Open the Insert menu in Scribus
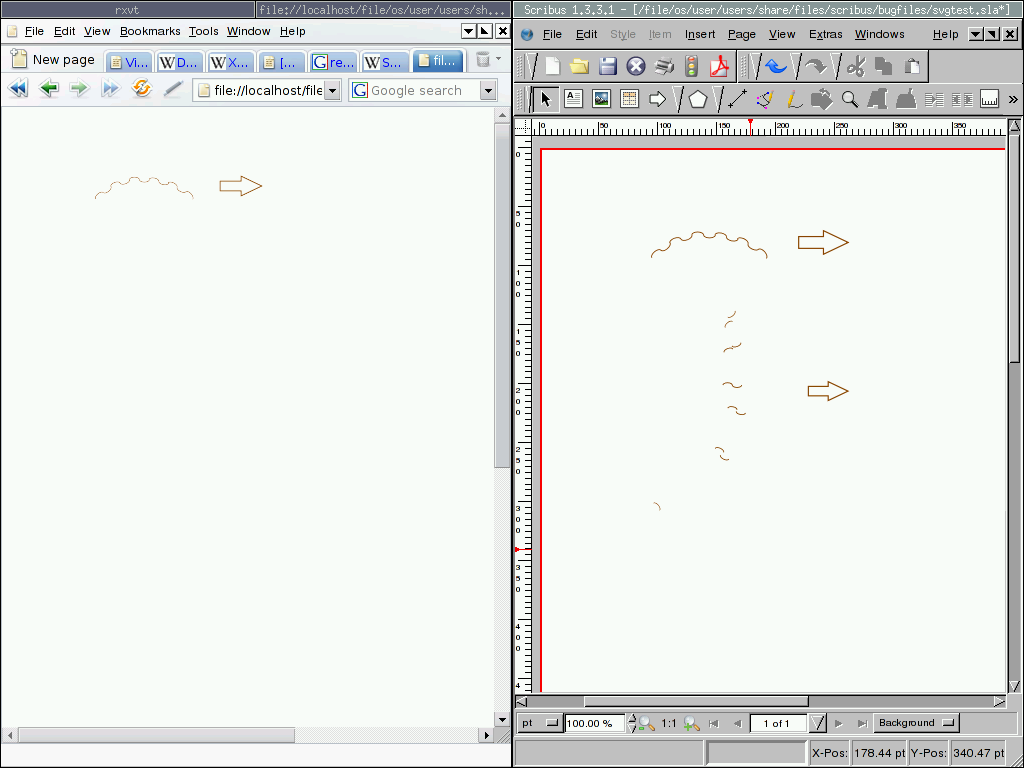 coord(700,34)
